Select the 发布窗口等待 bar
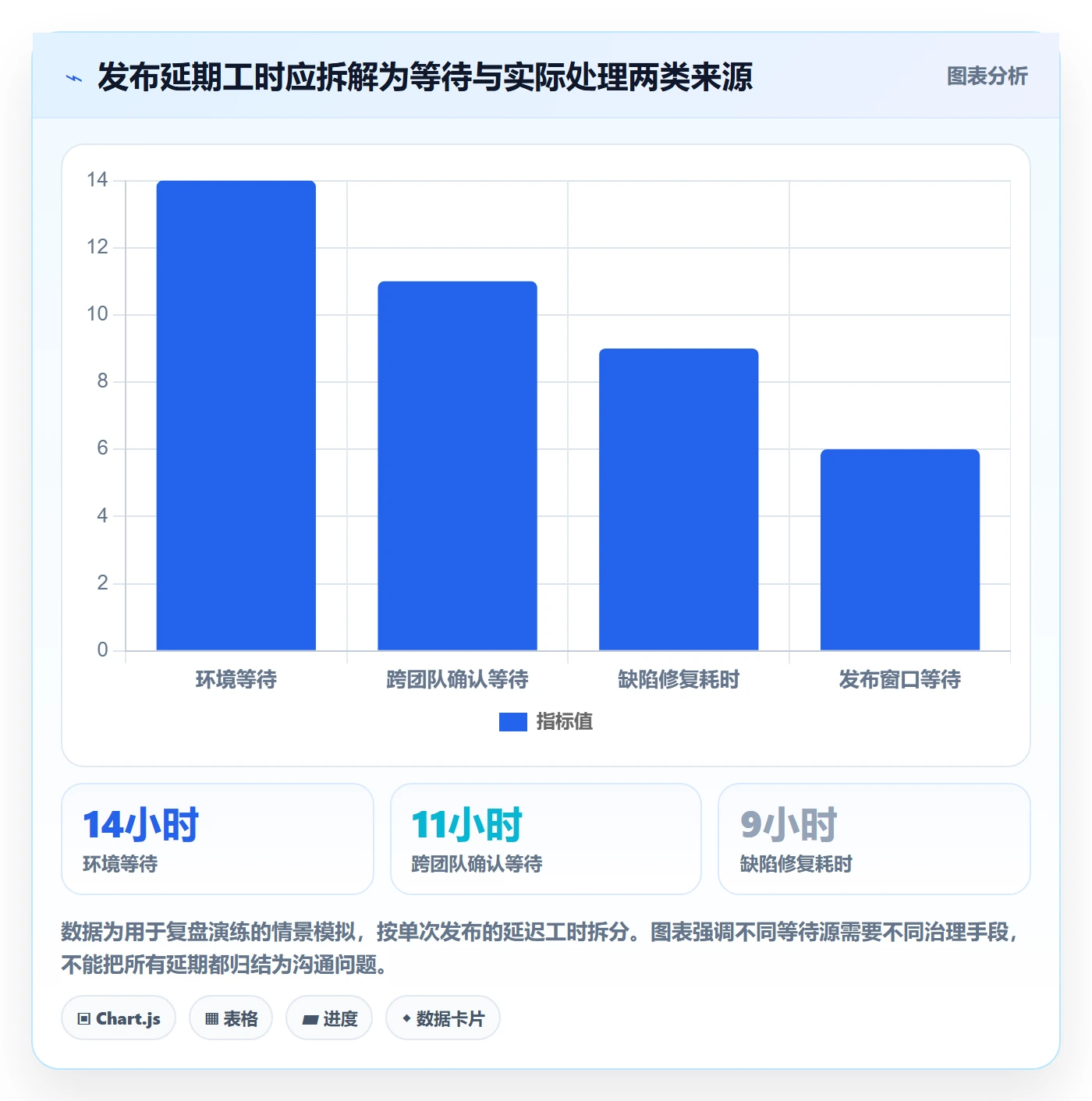Viewport: 1092px width, 1101px height. [x=900, y=550]
